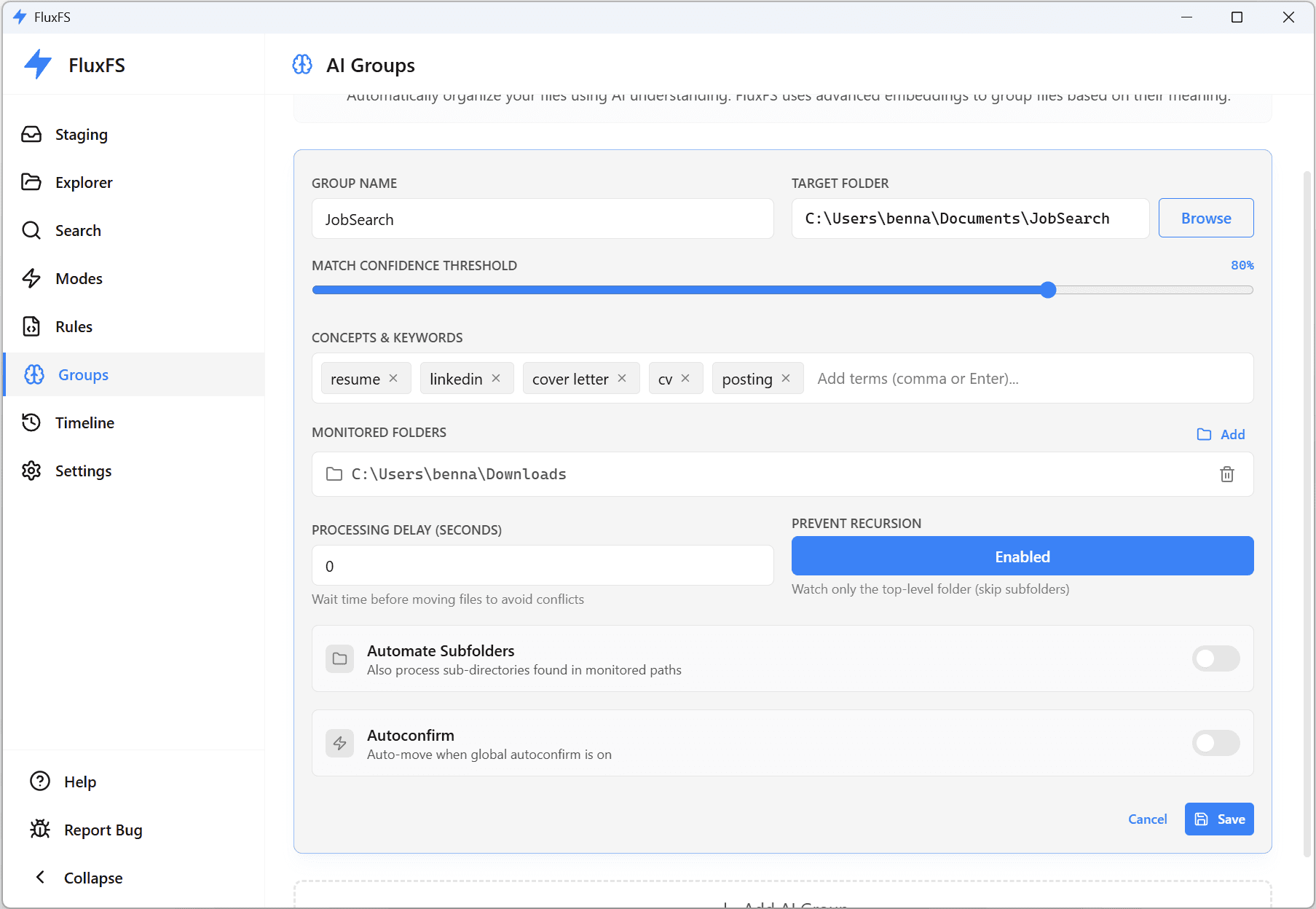This screenshot has height=909, width=1316.
Task: Add a monitored folder
Action: click(1221, 434)
